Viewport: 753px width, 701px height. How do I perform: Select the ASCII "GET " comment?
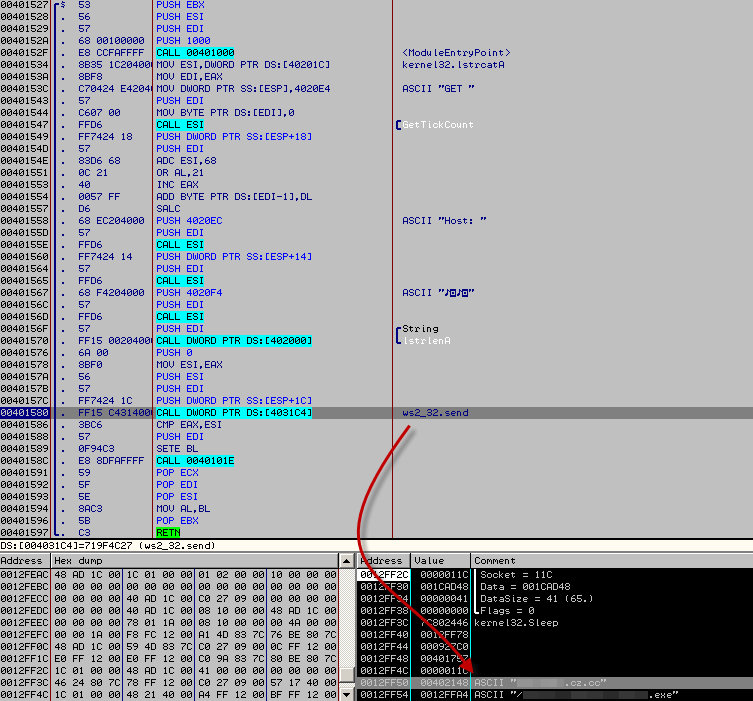pyautogui.click(x=438, y=89)
